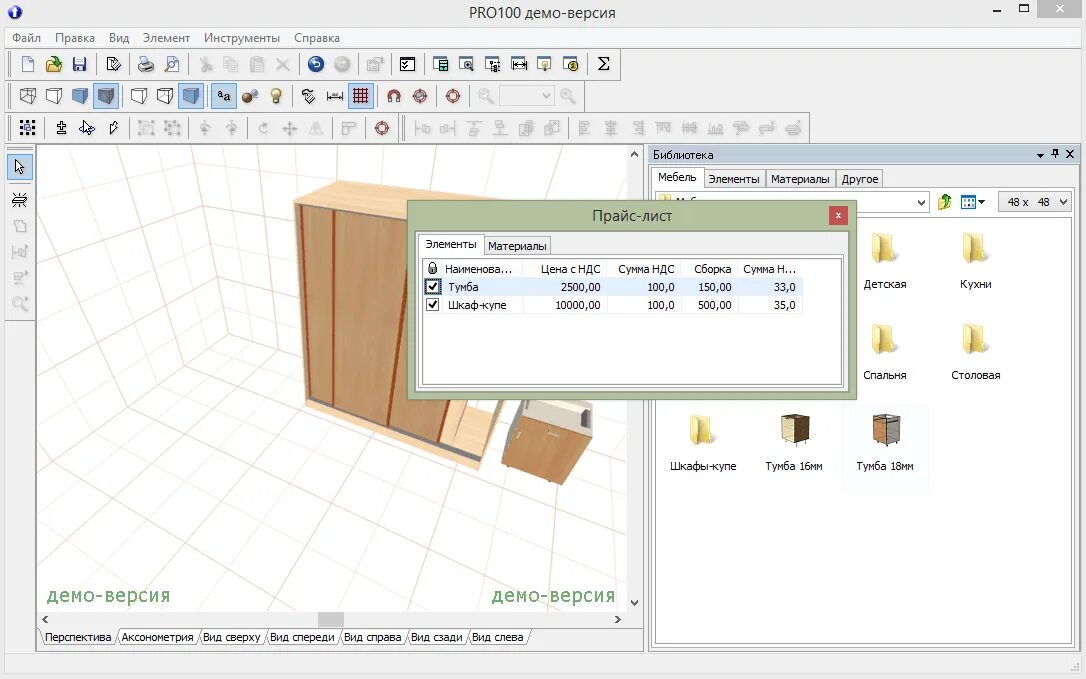Open the Кухни folder in the library
This screenshot has height=679, width=1086.
pos(975,261)
